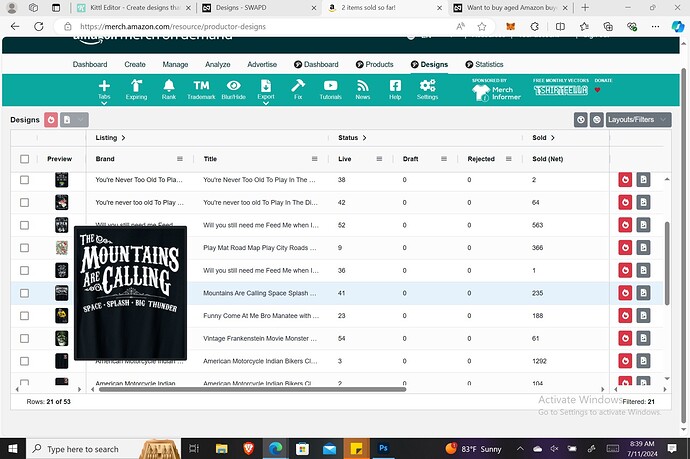The image size is (690, 459).
Task: Click the Donate heart icon
Action: pos(597,90)
